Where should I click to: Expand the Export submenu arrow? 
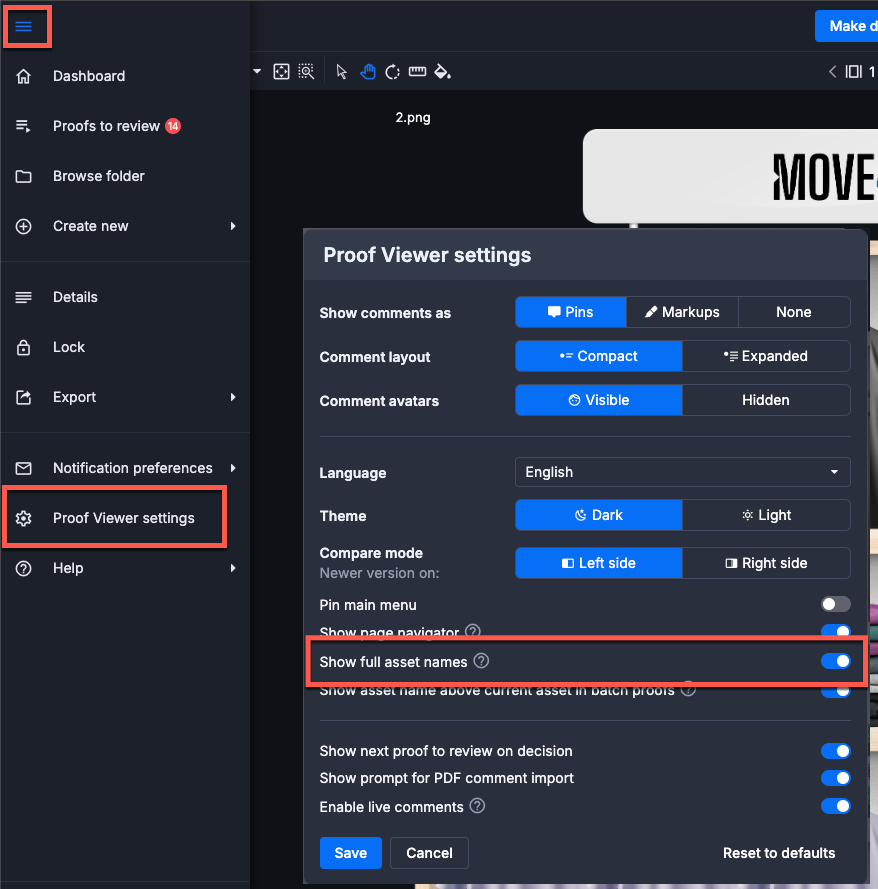233,397
